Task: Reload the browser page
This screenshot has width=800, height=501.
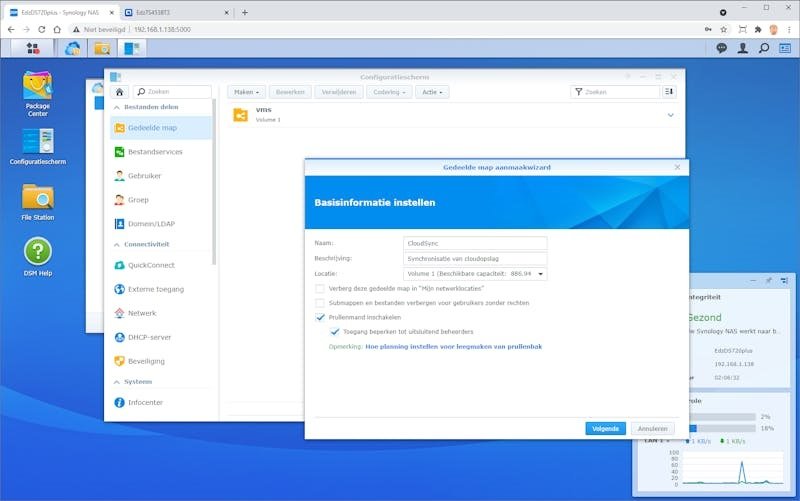Action: point(42,30)
